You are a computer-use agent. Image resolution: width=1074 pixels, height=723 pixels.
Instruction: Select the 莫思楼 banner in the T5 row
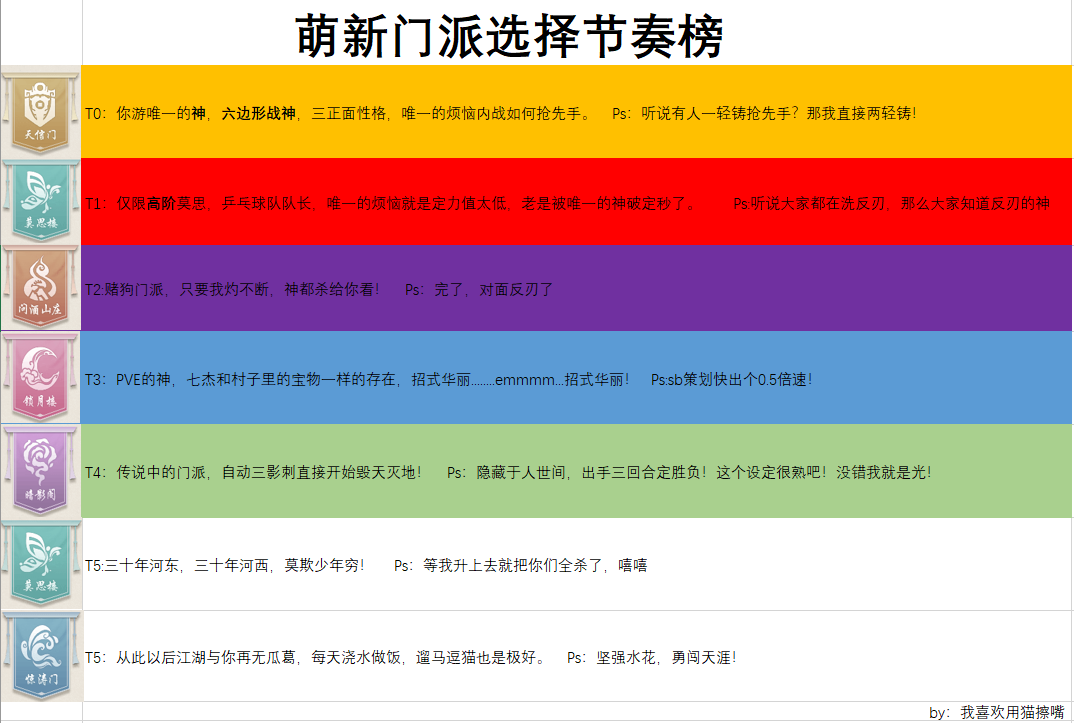coord(41,564)
